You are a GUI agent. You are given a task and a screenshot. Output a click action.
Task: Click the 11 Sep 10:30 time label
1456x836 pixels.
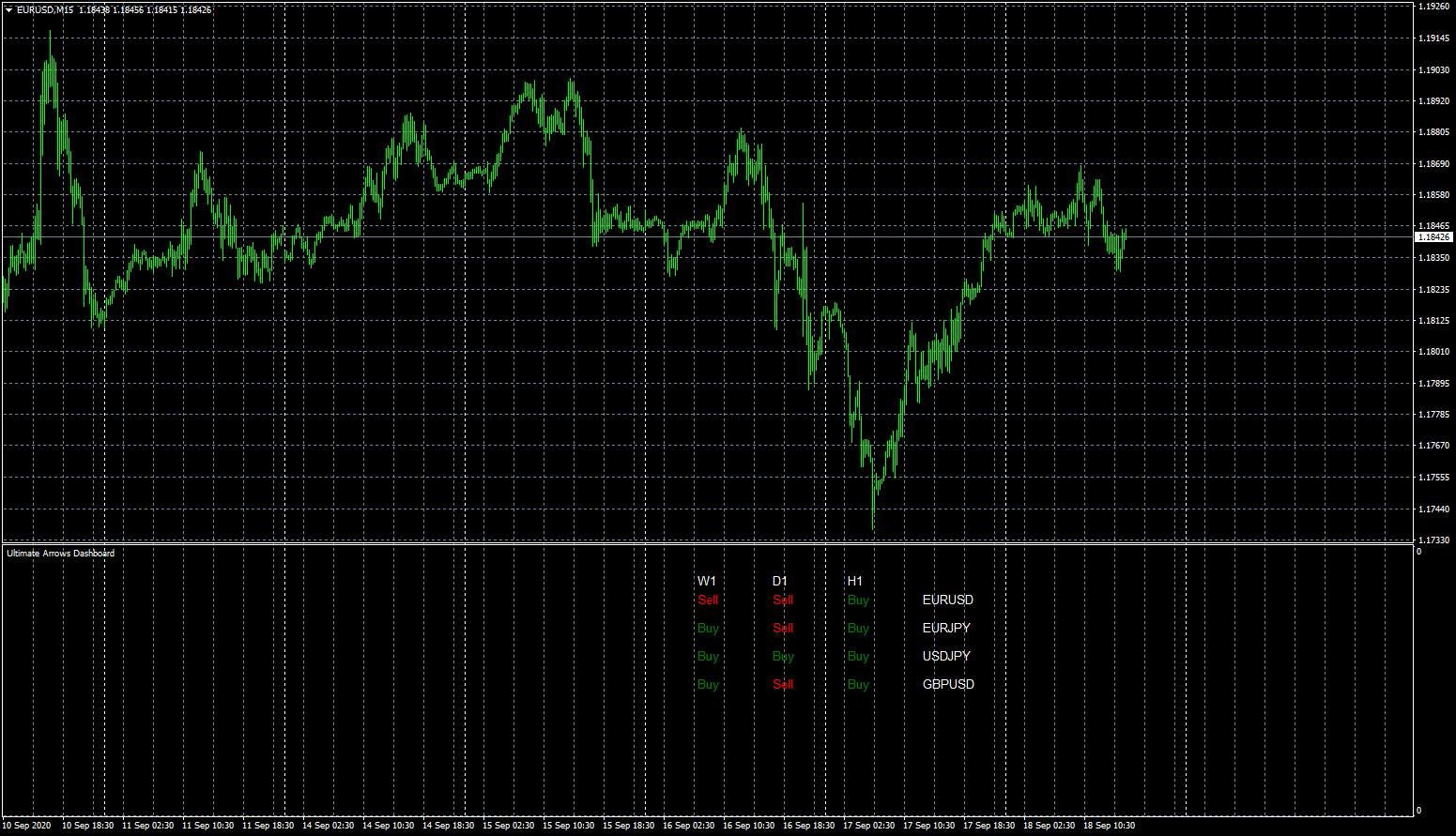208,826
